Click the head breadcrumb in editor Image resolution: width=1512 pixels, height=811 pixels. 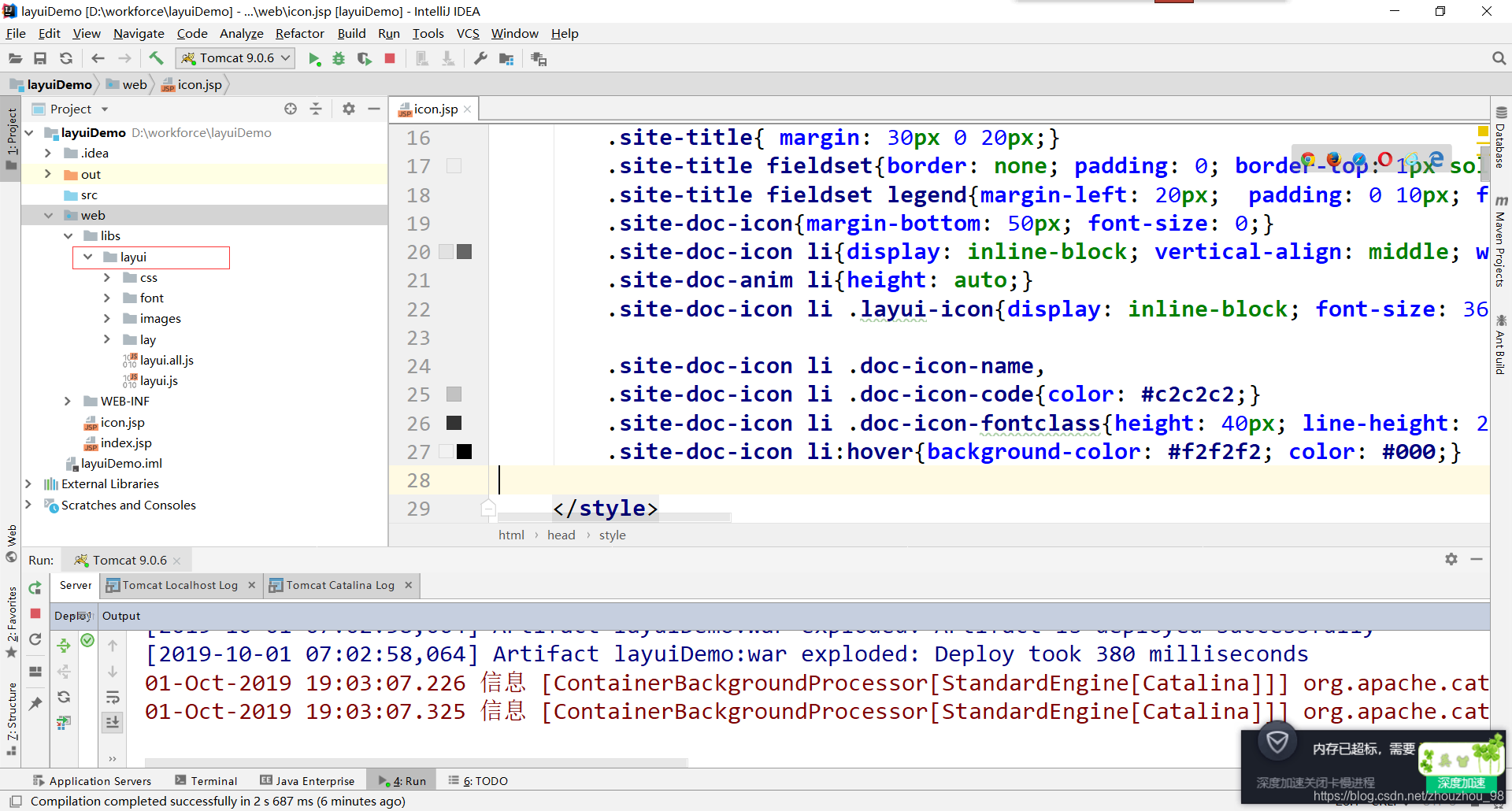coord(561,535)
